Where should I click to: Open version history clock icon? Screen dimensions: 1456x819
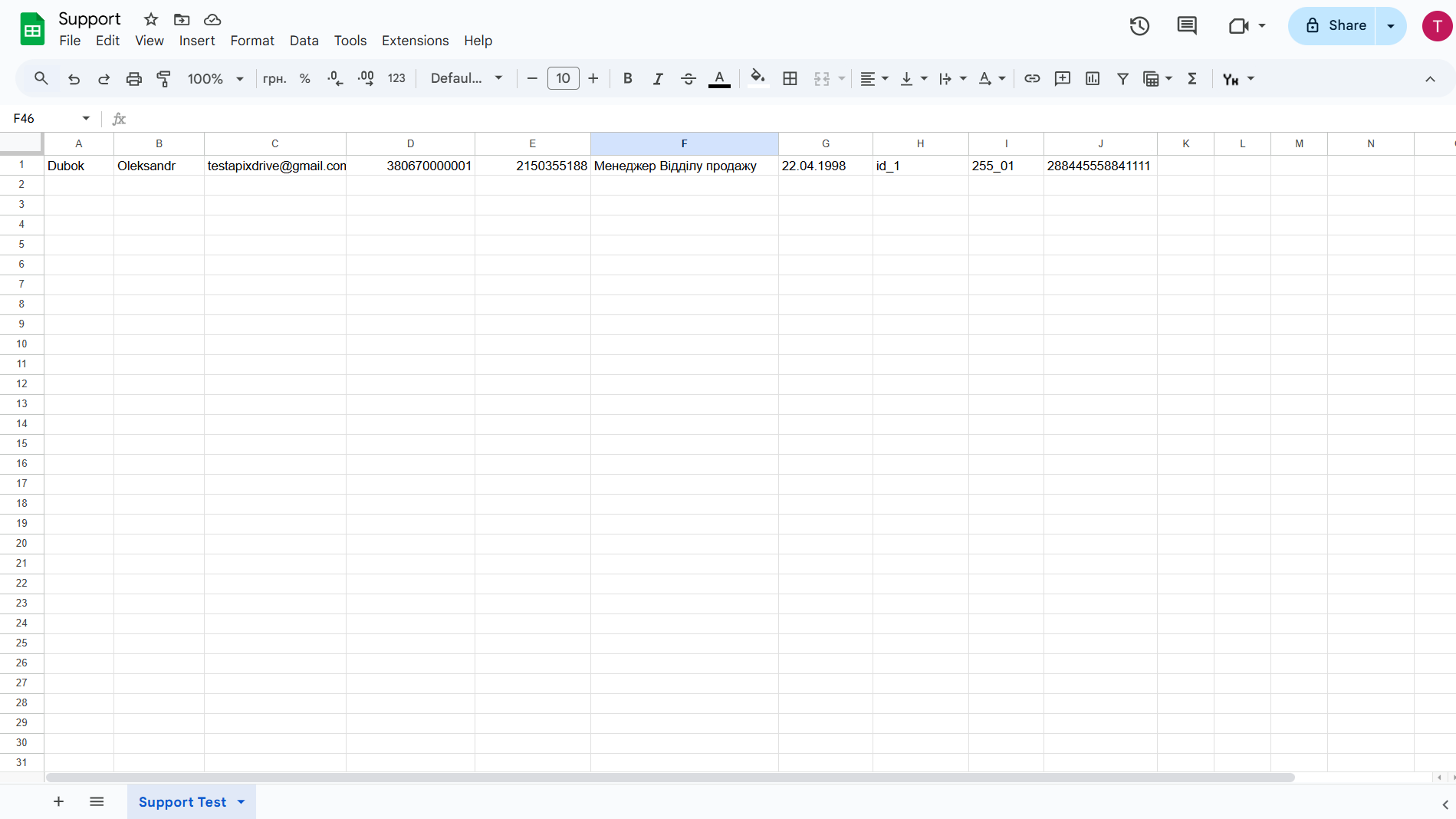tap(1139, 26)
